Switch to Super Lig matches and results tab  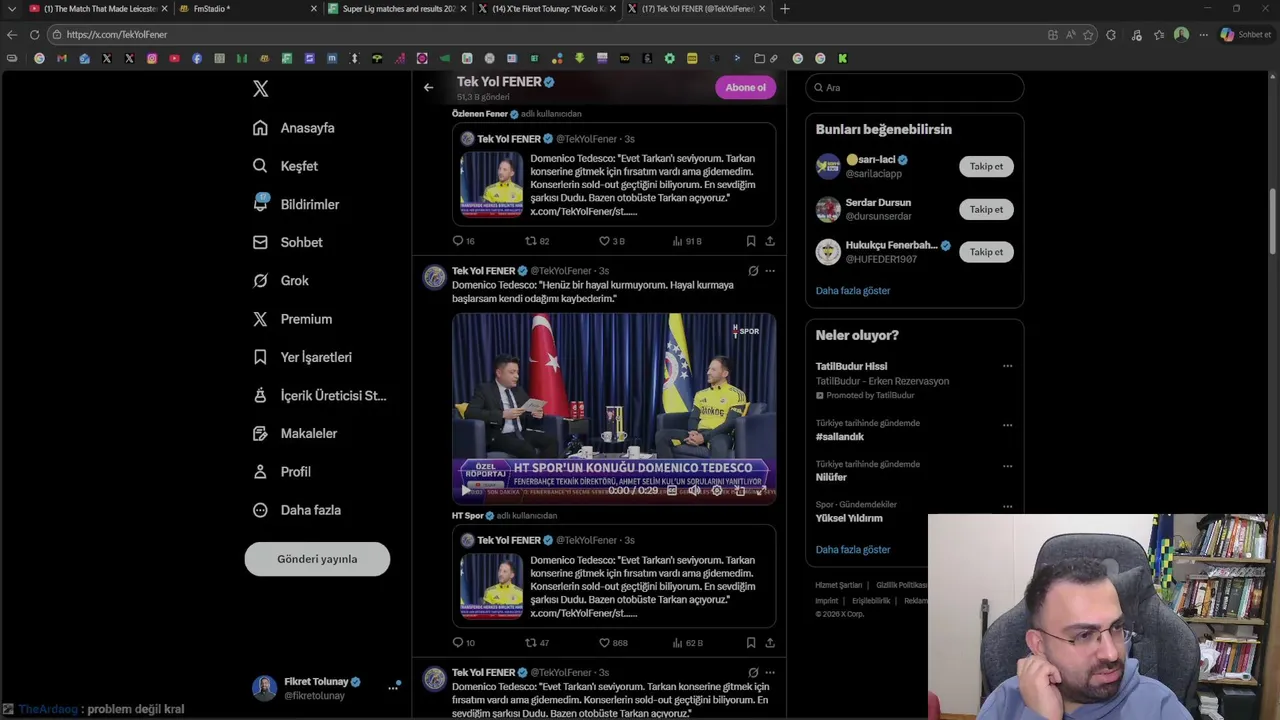395,9
